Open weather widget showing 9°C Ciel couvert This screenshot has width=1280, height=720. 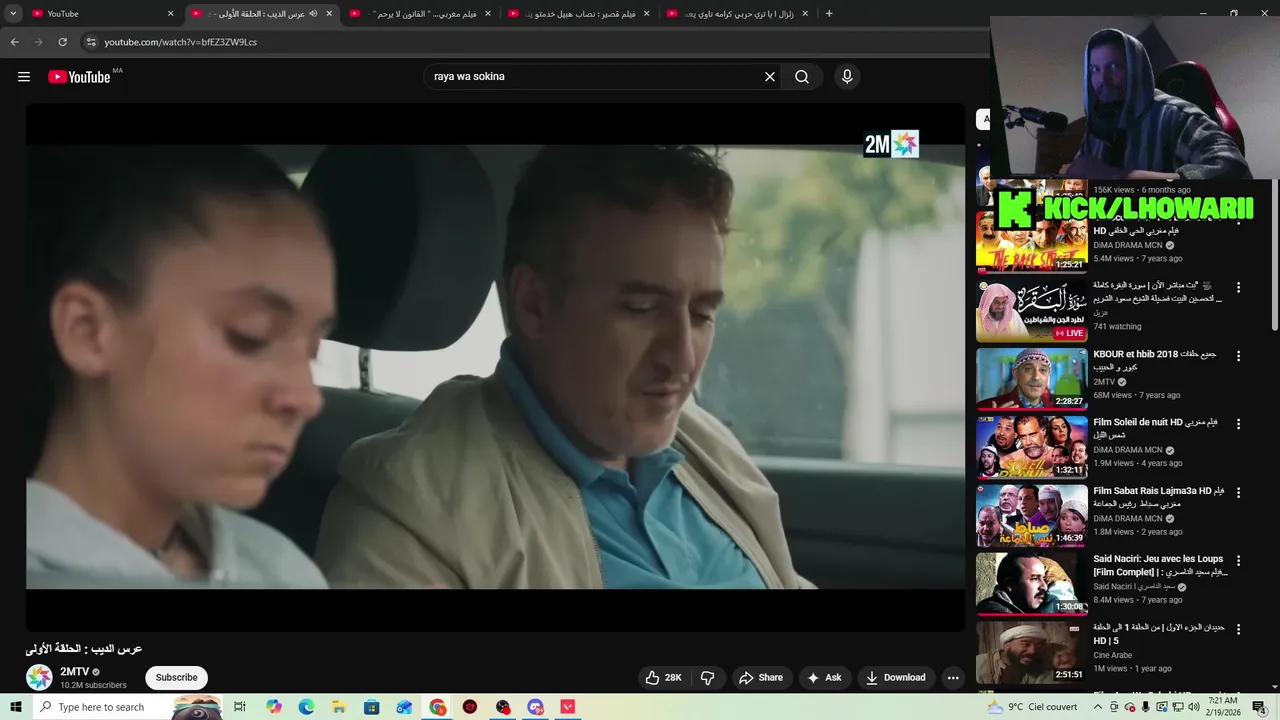coord(1032,707)
